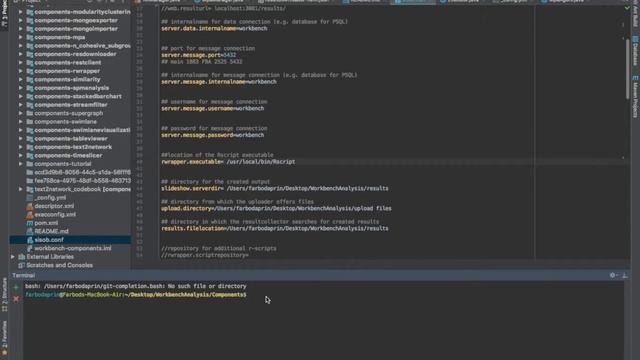
Task: Click the green inspection checkmark indicator
Action: coord(627,8)
